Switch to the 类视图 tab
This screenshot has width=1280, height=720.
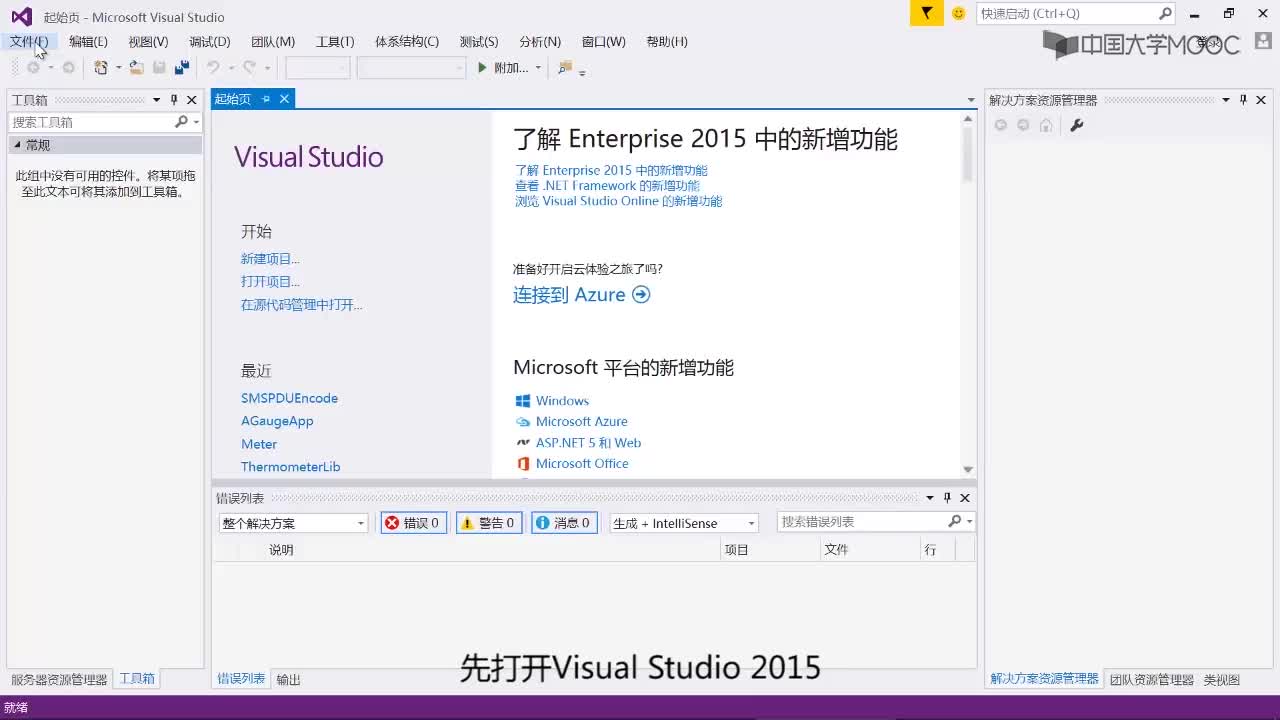1221,679
